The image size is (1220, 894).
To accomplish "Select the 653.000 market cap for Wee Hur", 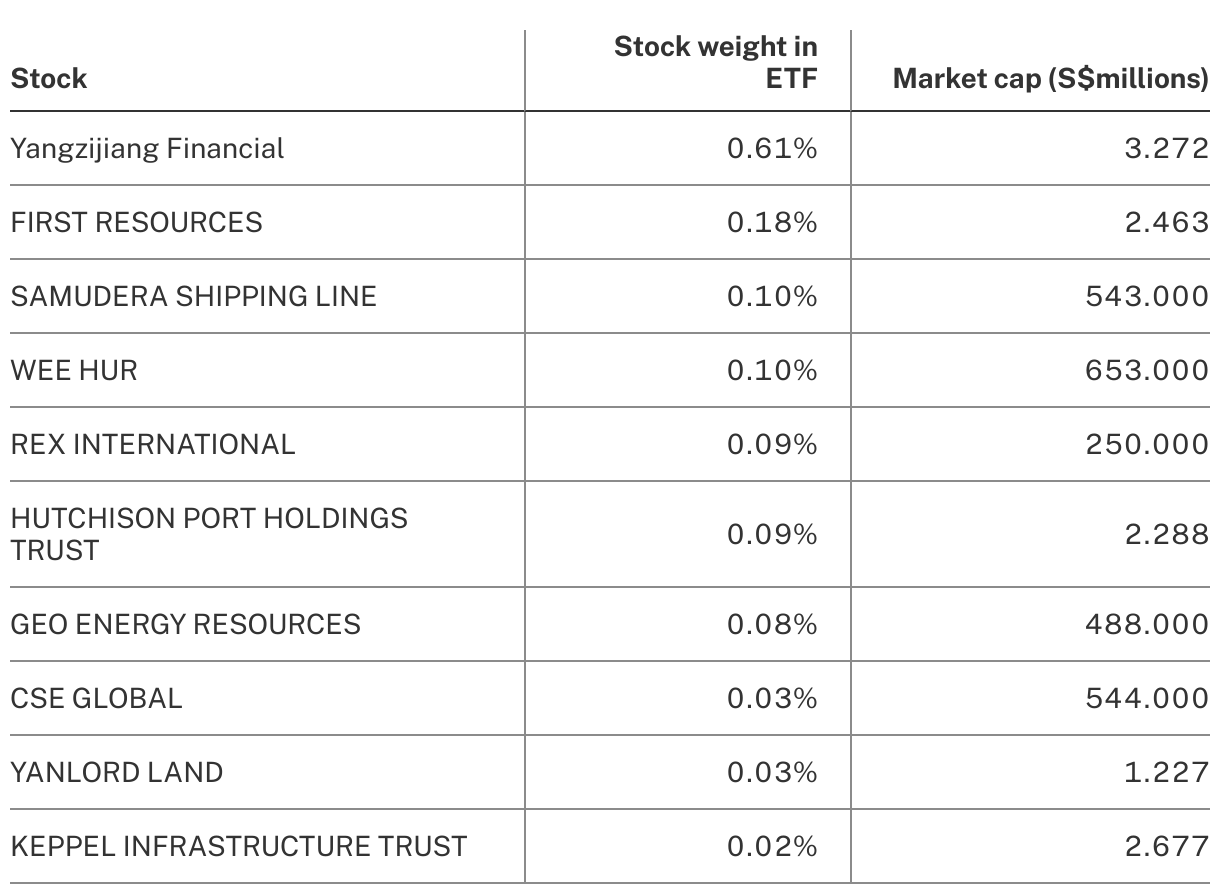I will click(x=1146, y=370).
